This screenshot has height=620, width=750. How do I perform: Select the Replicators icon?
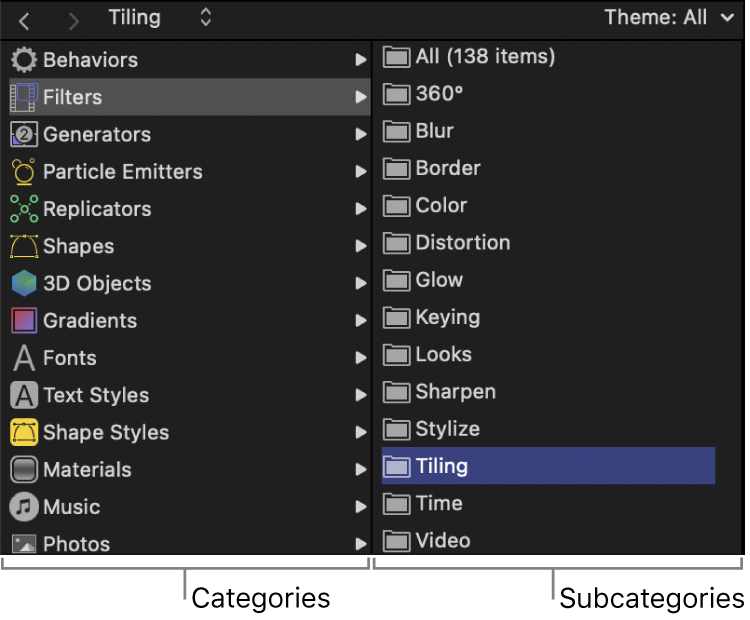click(24, 209)
